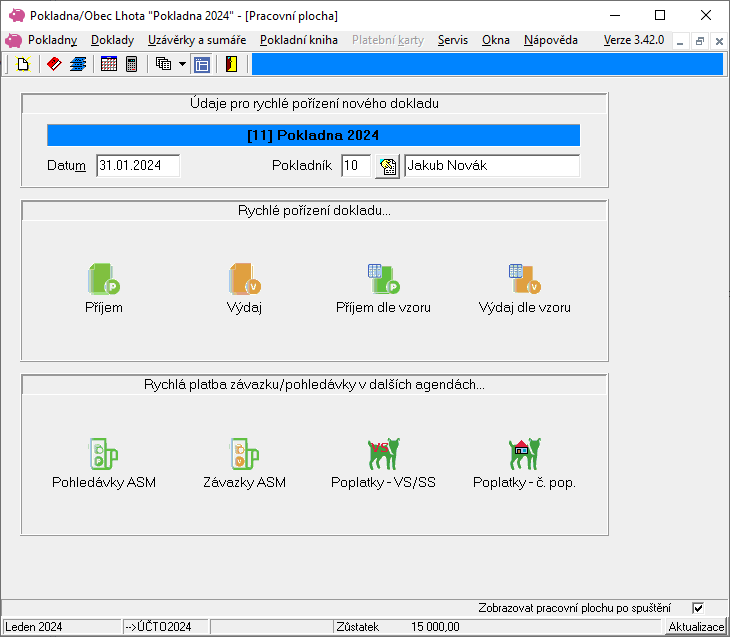Create a Výdaj expense document
Image resolution: width=730 pixels, height=637 pixels.
click(244, 288)
